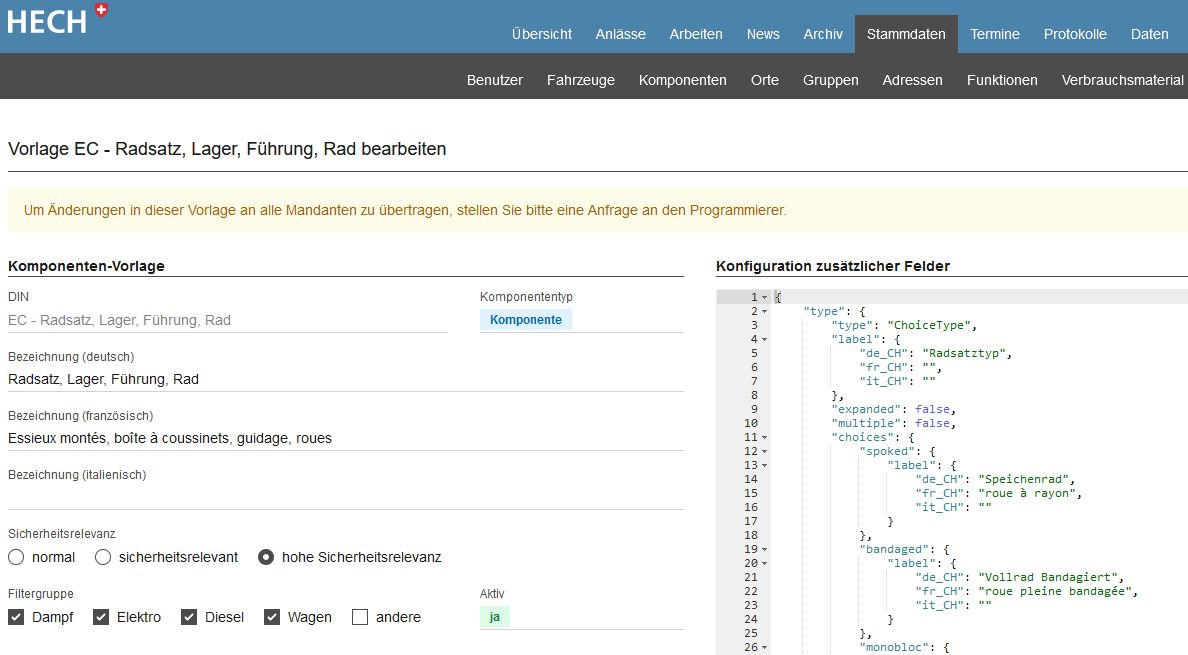Toggle the Elektro checkbox
The width and height of the screenshot is (1188, 655).
tap(101, 617)
